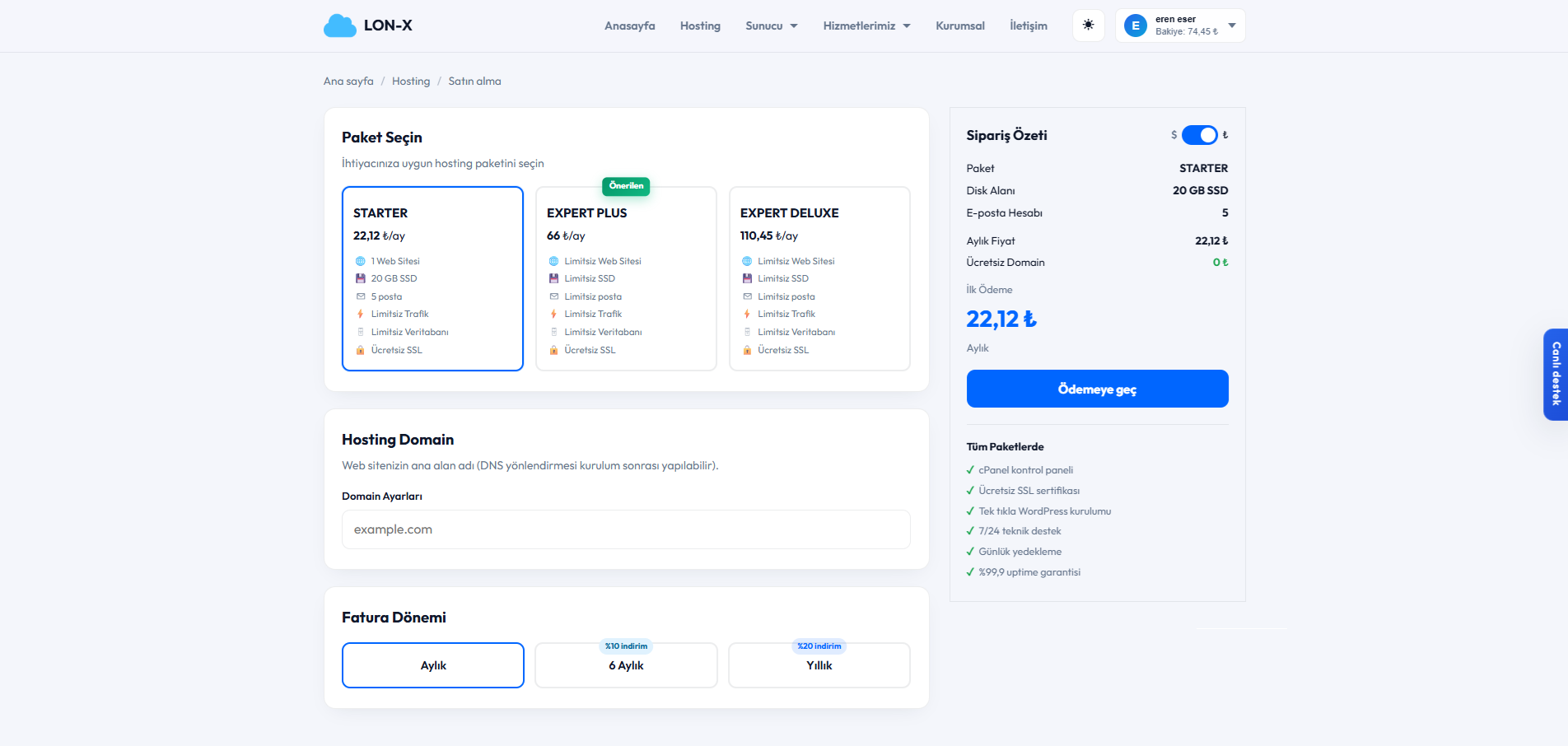Click disk icon next to 20 GB SSD
This screenshot has height=746, width=1568.
tap(360, 278)
